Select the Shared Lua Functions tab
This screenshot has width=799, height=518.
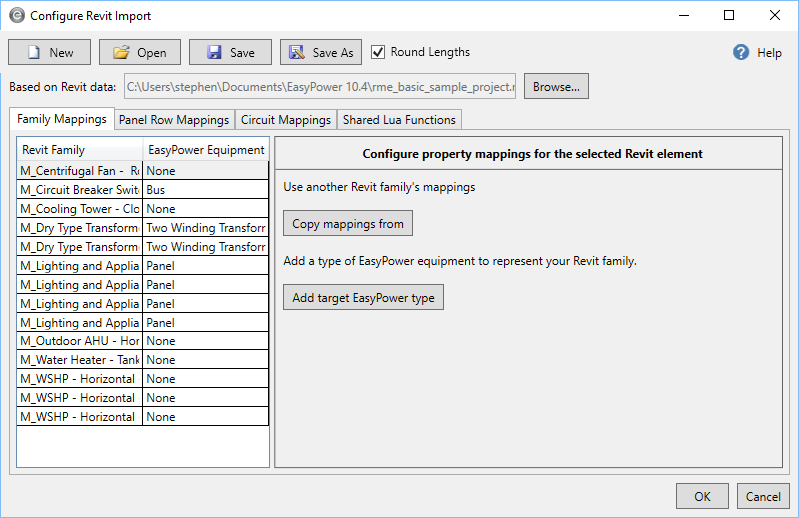[399, 120]
